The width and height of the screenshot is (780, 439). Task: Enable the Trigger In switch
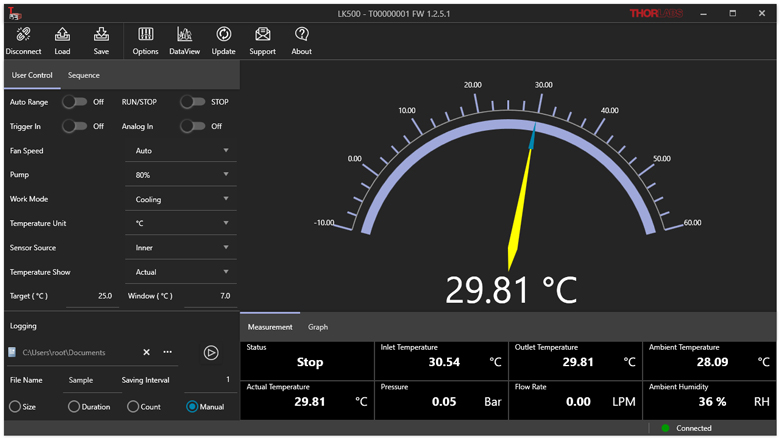pyautogui.click(x=74, y=126)
